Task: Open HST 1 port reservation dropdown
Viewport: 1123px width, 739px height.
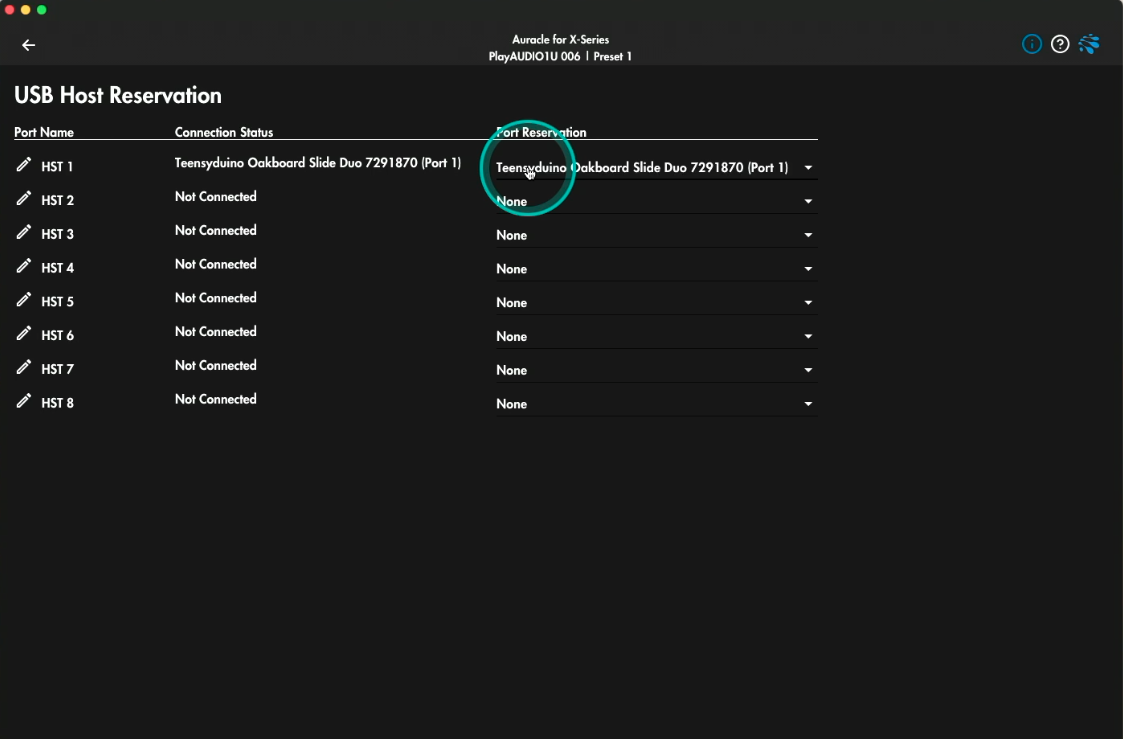Action: click(656, 168)
